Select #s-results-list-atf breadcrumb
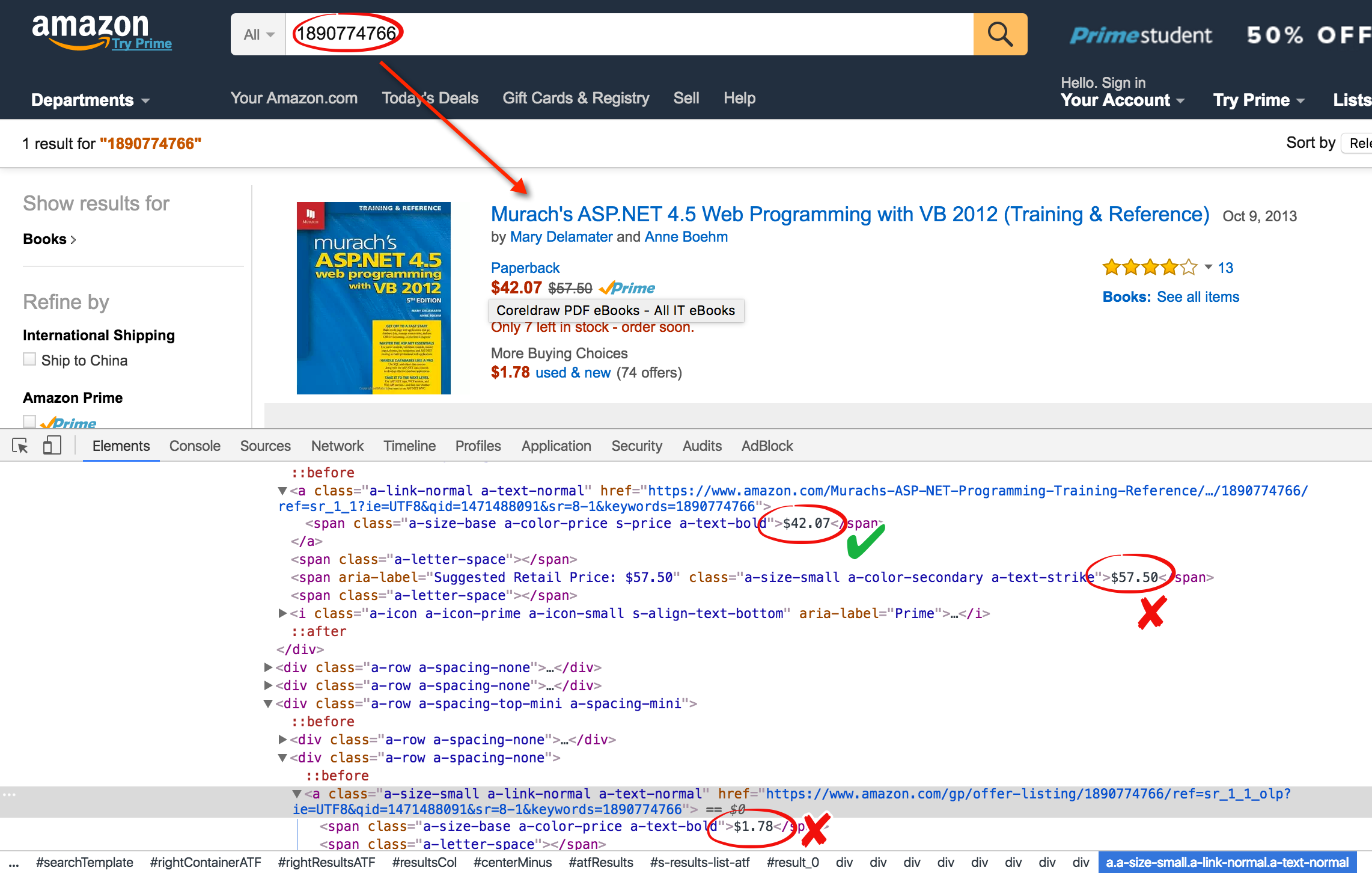1372x873 pixels. [700, 863]
